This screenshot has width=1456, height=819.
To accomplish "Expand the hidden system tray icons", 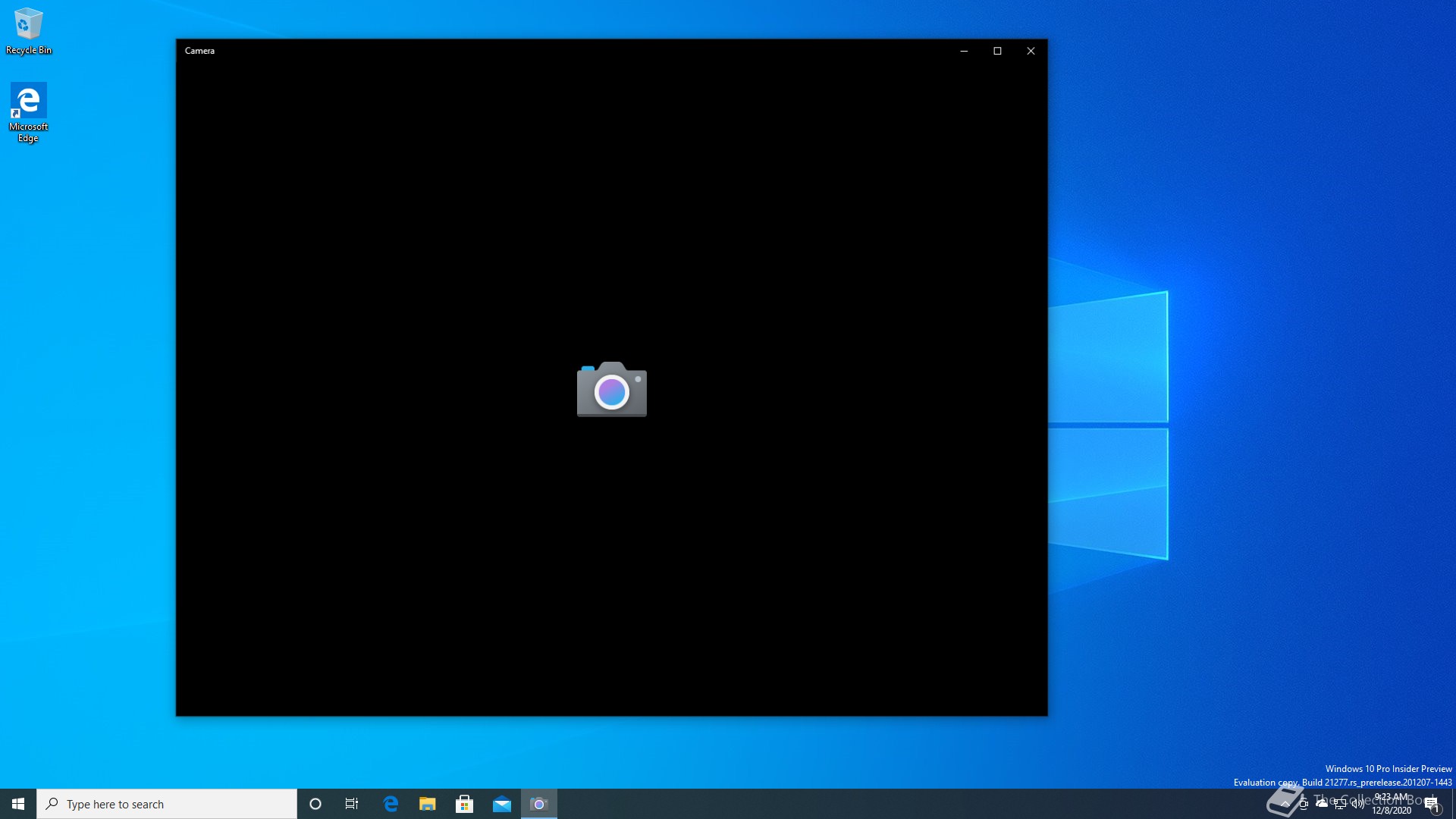I will 1285,804.
